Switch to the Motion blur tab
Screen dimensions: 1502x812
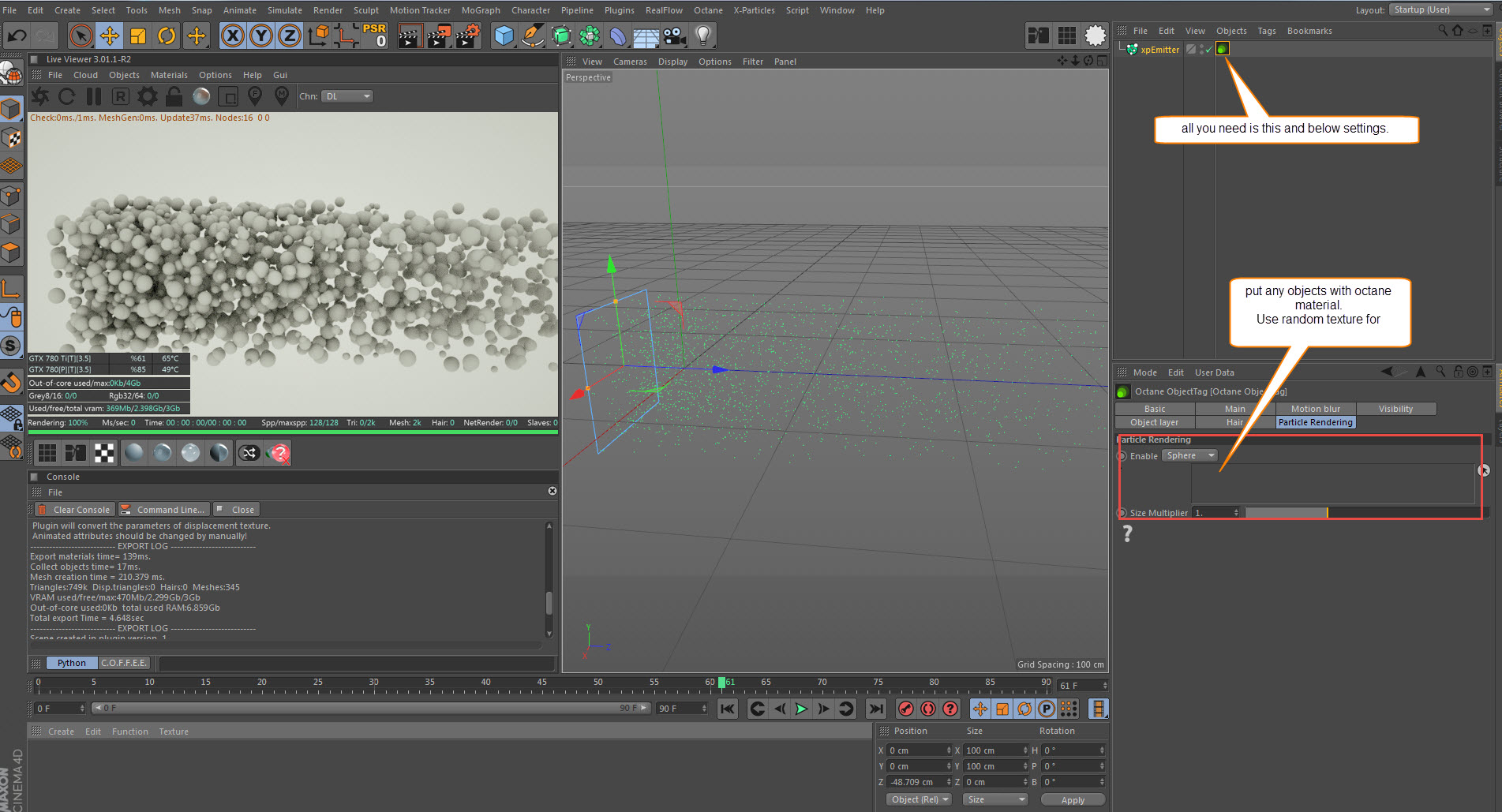pos(1315,409)
